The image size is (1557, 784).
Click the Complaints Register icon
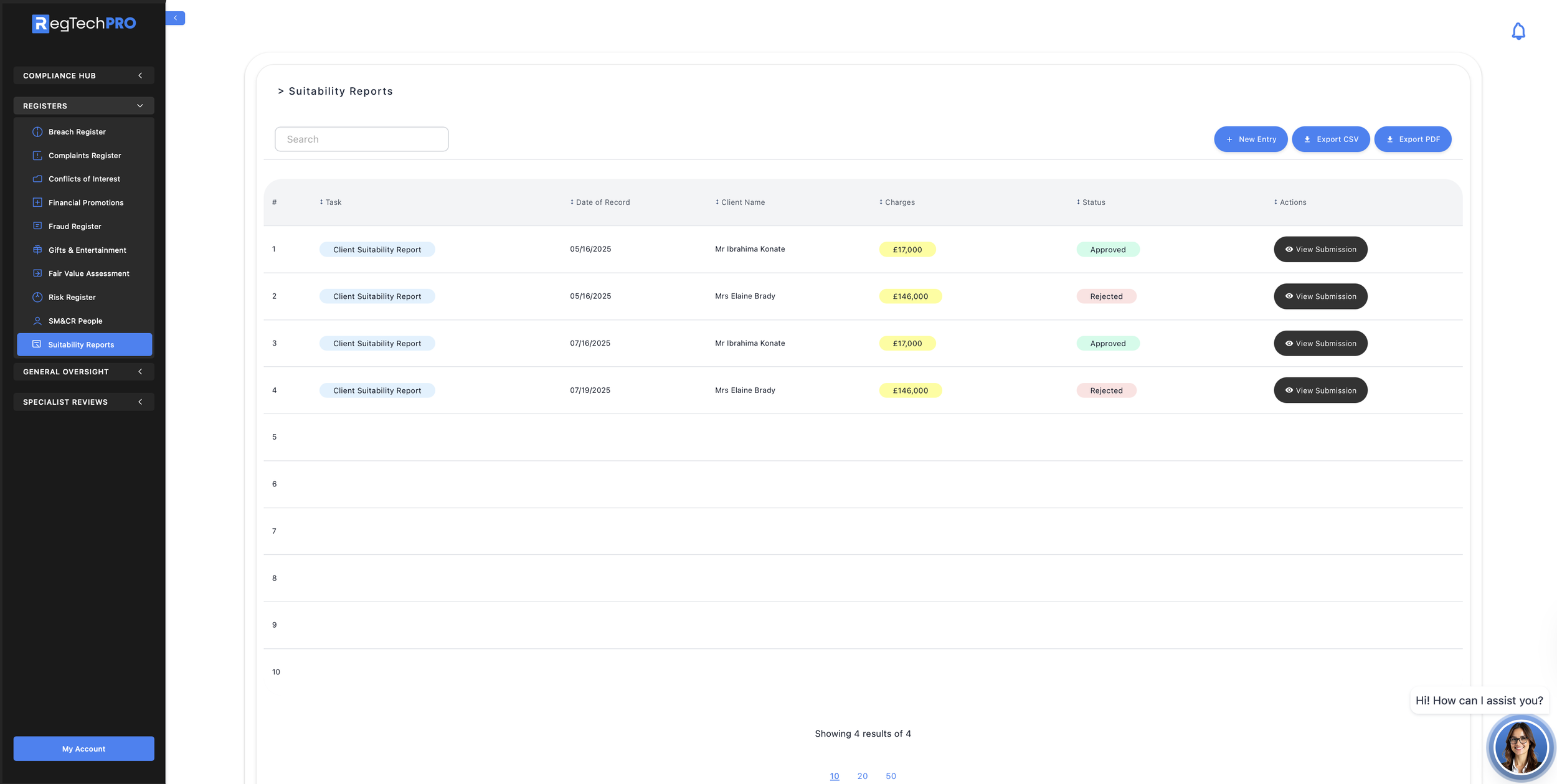point(37,156)
